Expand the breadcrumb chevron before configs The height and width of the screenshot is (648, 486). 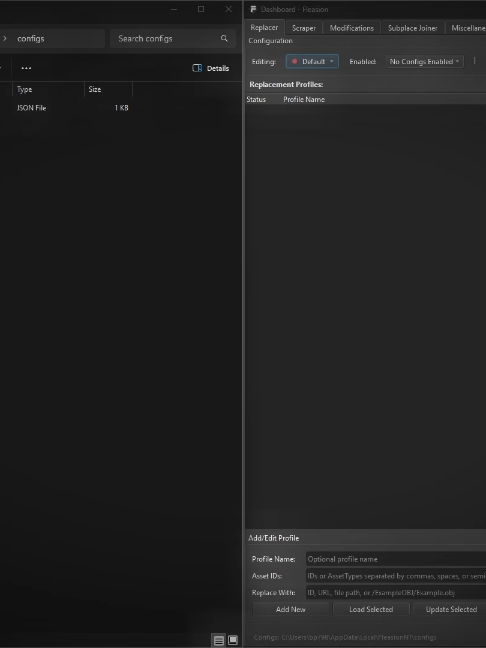point(5,38)
